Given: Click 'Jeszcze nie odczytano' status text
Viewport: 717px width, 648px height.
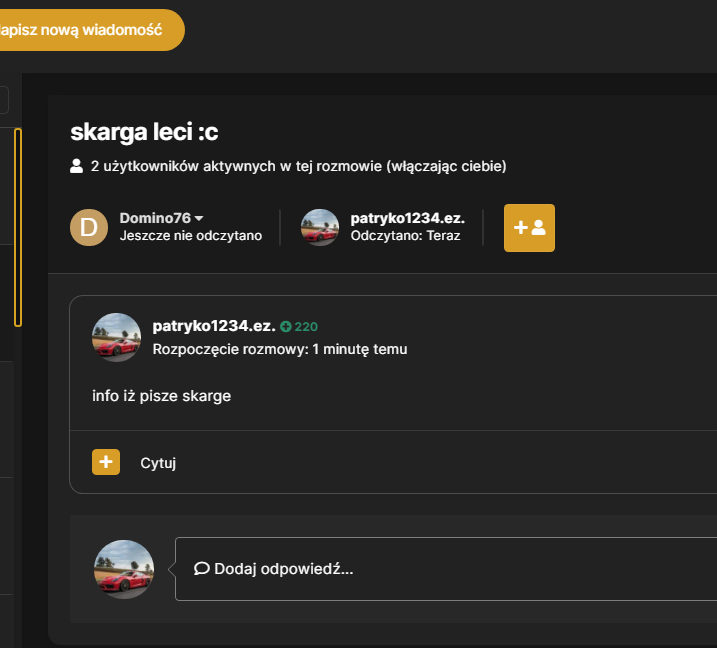Looking at the screenshot, I should point(191,236).
